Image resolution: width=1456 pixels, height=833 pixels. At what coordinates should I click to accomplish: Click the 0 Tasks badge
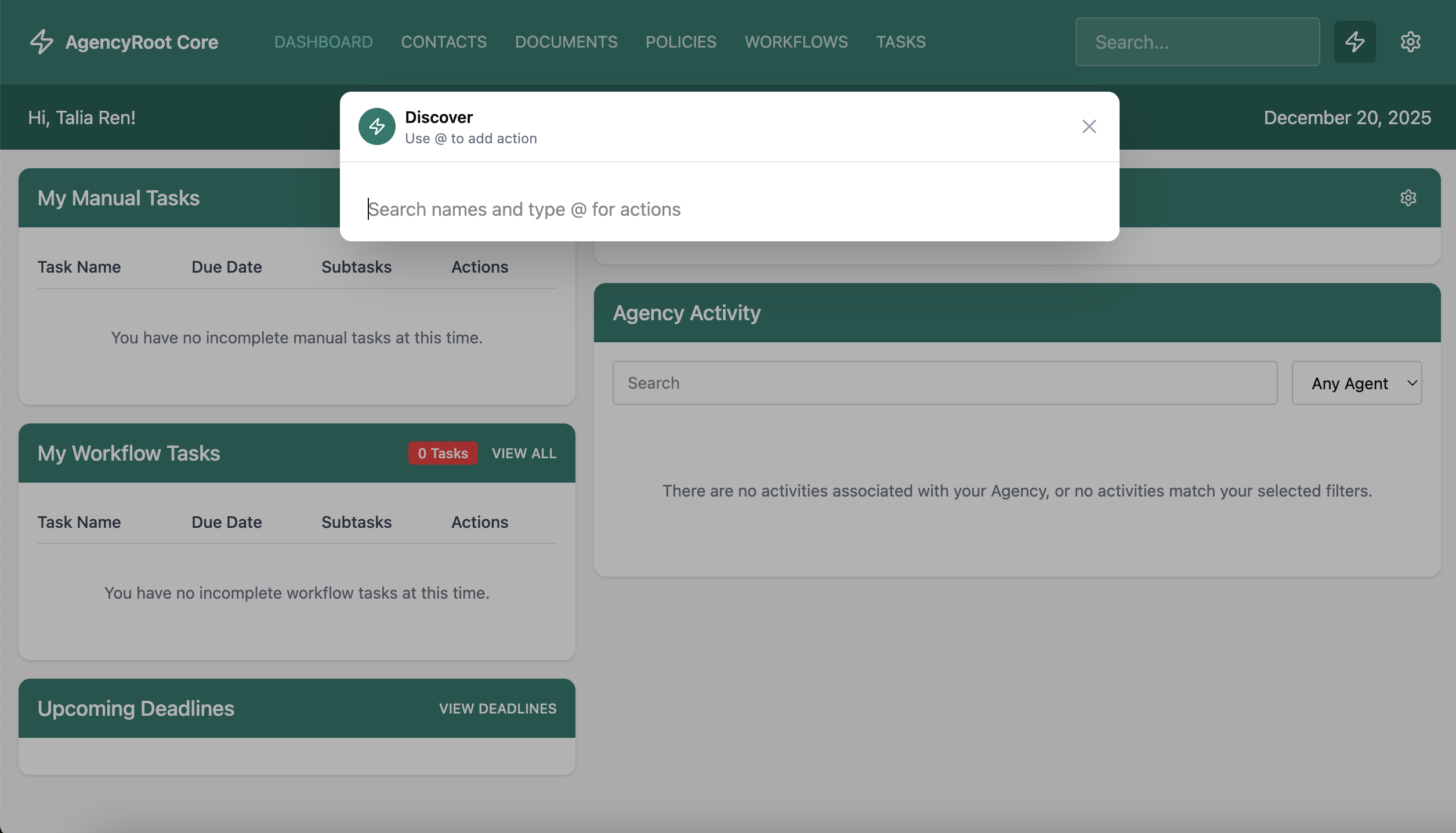(x=443, y=453)
